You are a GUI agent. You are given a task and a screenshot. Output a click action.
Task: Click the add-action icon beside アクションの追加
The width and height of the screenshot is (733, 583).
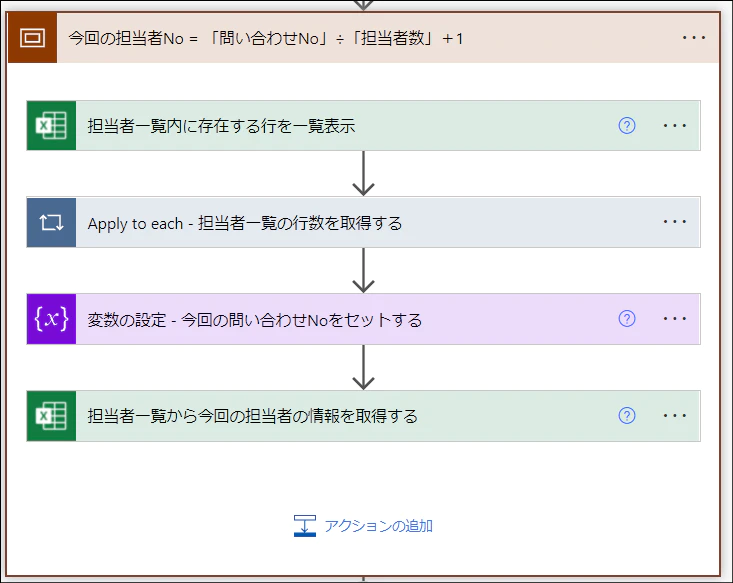click(305, 526)
